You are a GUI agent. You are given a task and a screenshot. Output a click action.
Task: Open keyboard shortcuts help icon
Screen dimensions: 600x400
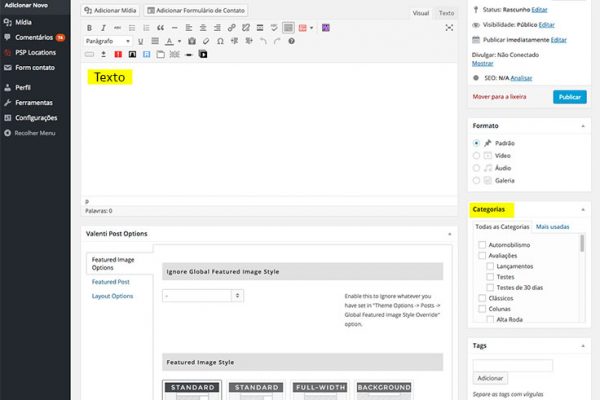[293, 42]
